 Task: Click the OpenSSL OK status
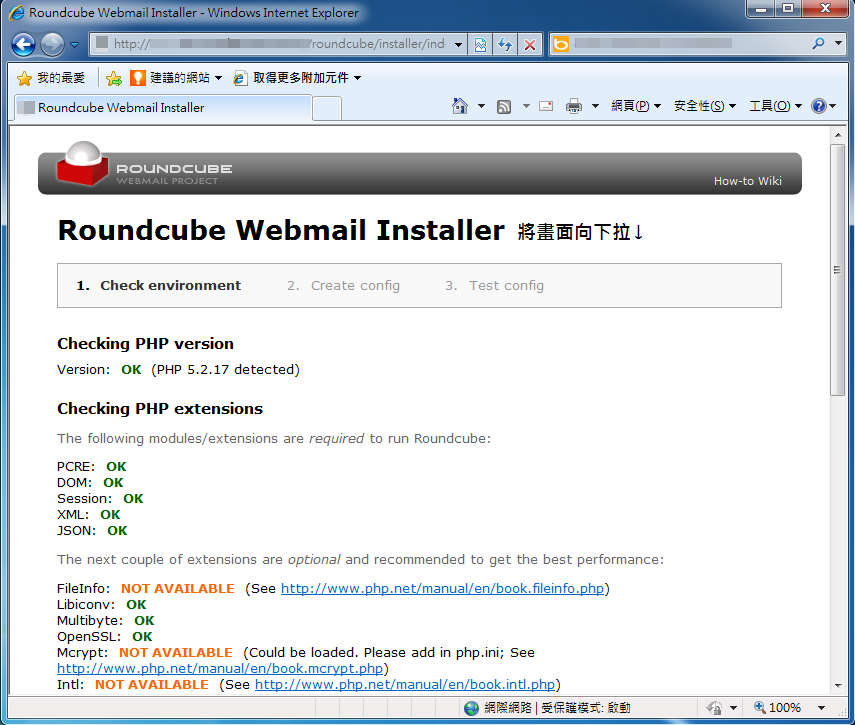point(142,637)
